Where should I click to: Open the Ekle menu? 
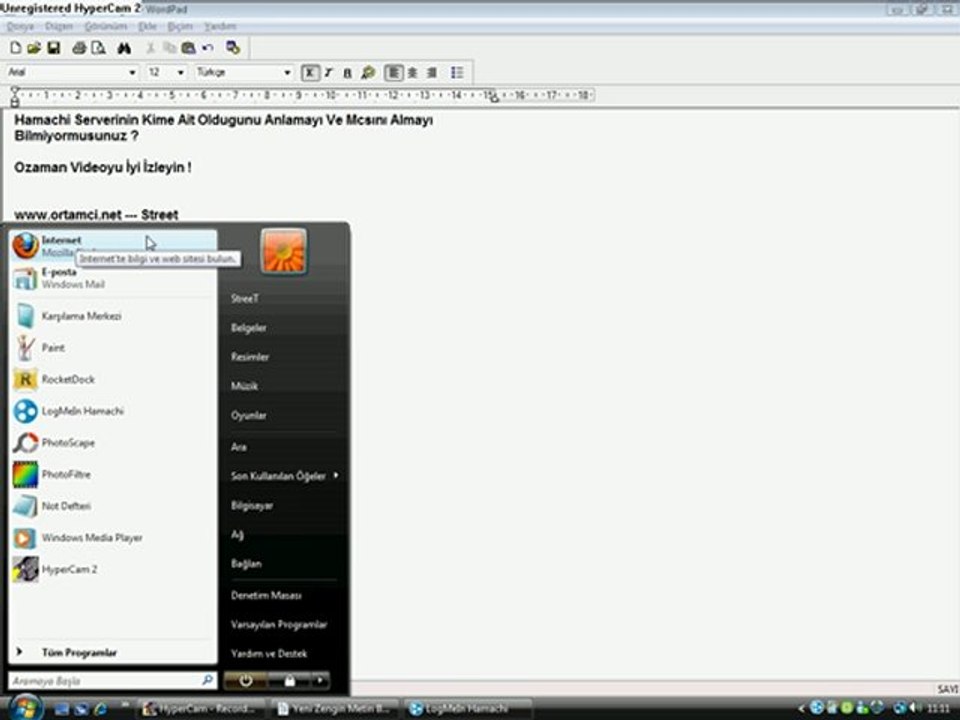click(148, 26)
